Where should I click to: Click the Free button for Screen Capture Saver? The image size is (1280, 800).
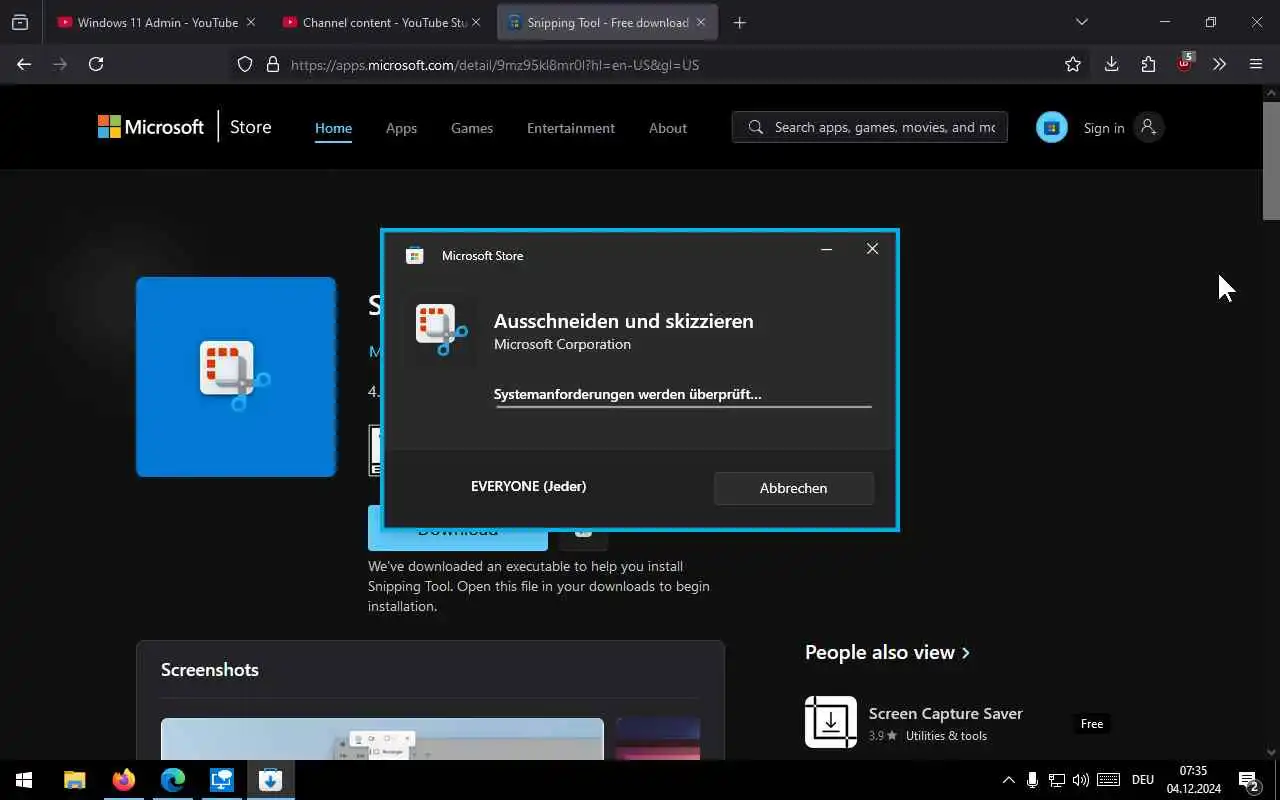coord(1092,724)
